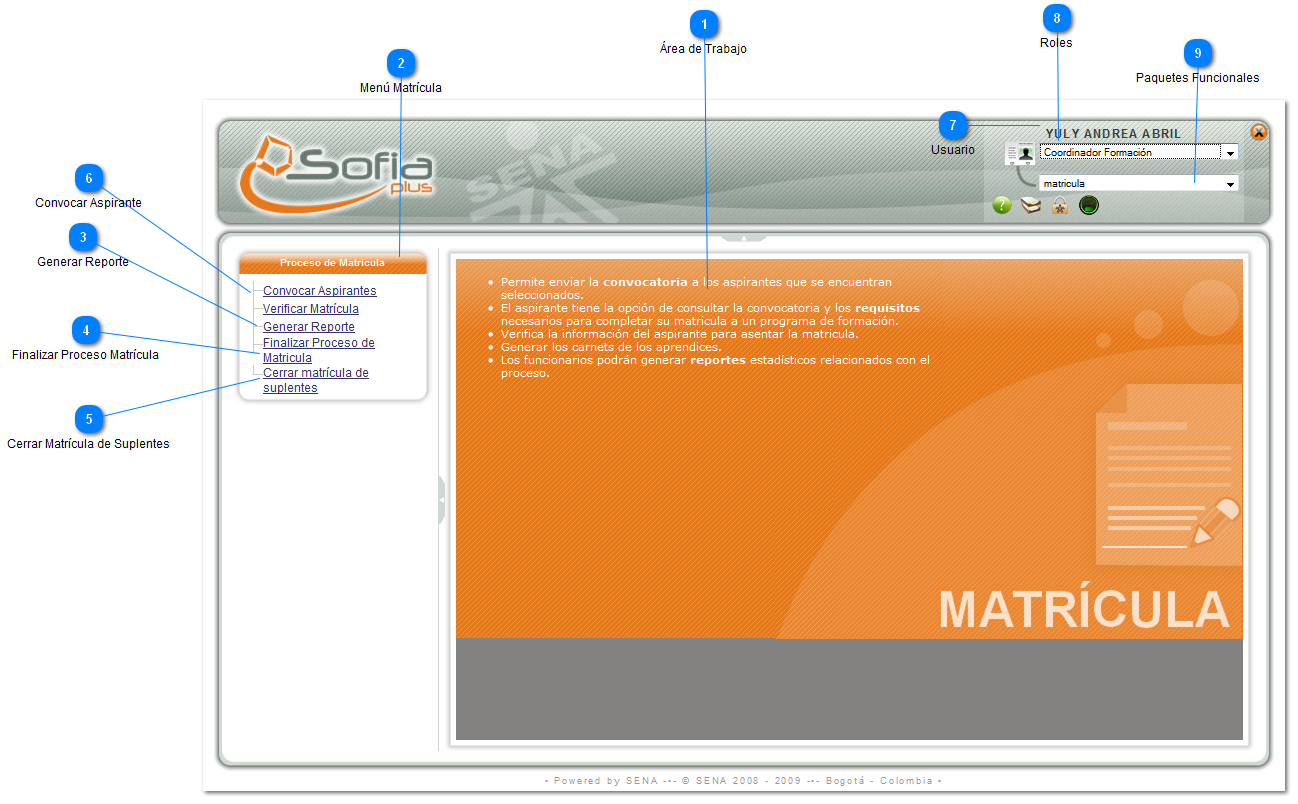Open the Verificar Matrícula link
Screen dimensions: 1298x804
(311, 309)
